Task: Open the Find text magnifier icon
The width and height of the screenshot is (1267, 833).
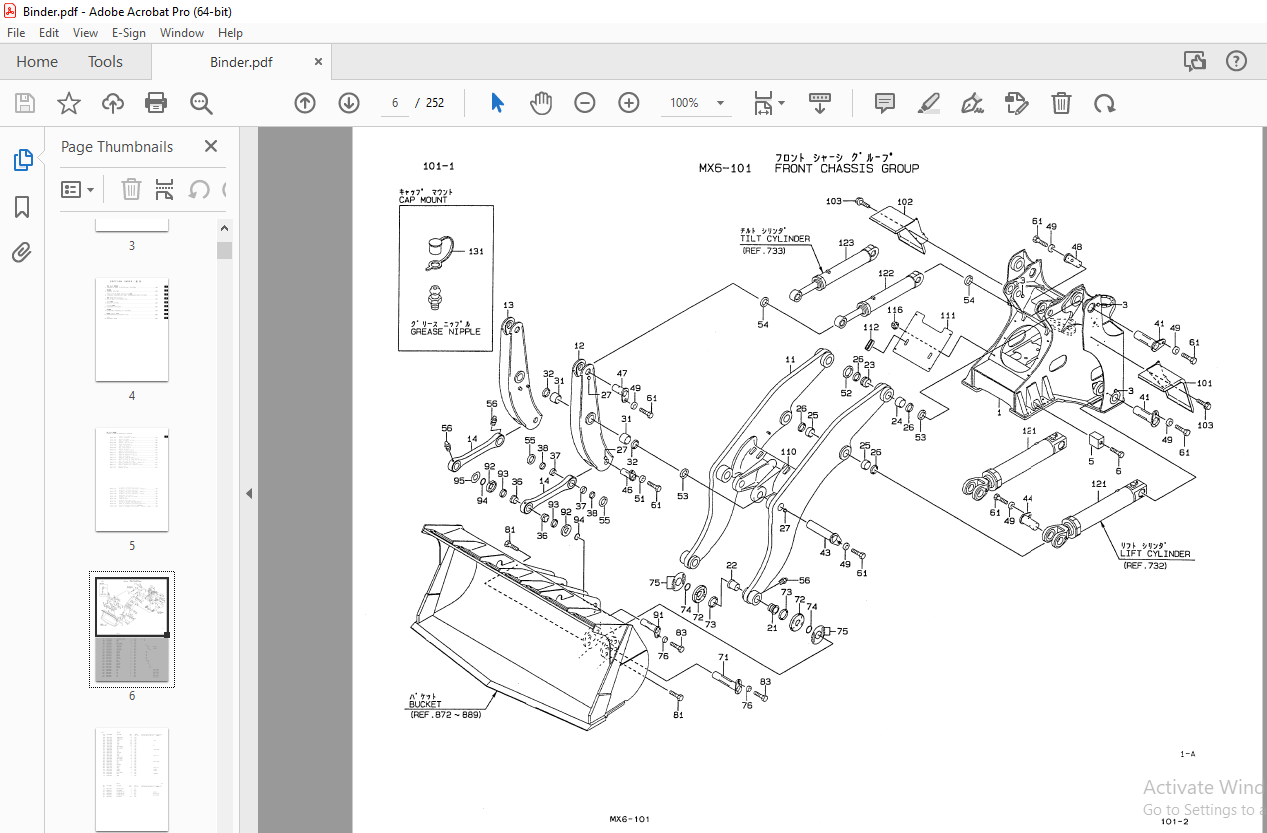Action: tap(201, 103)
